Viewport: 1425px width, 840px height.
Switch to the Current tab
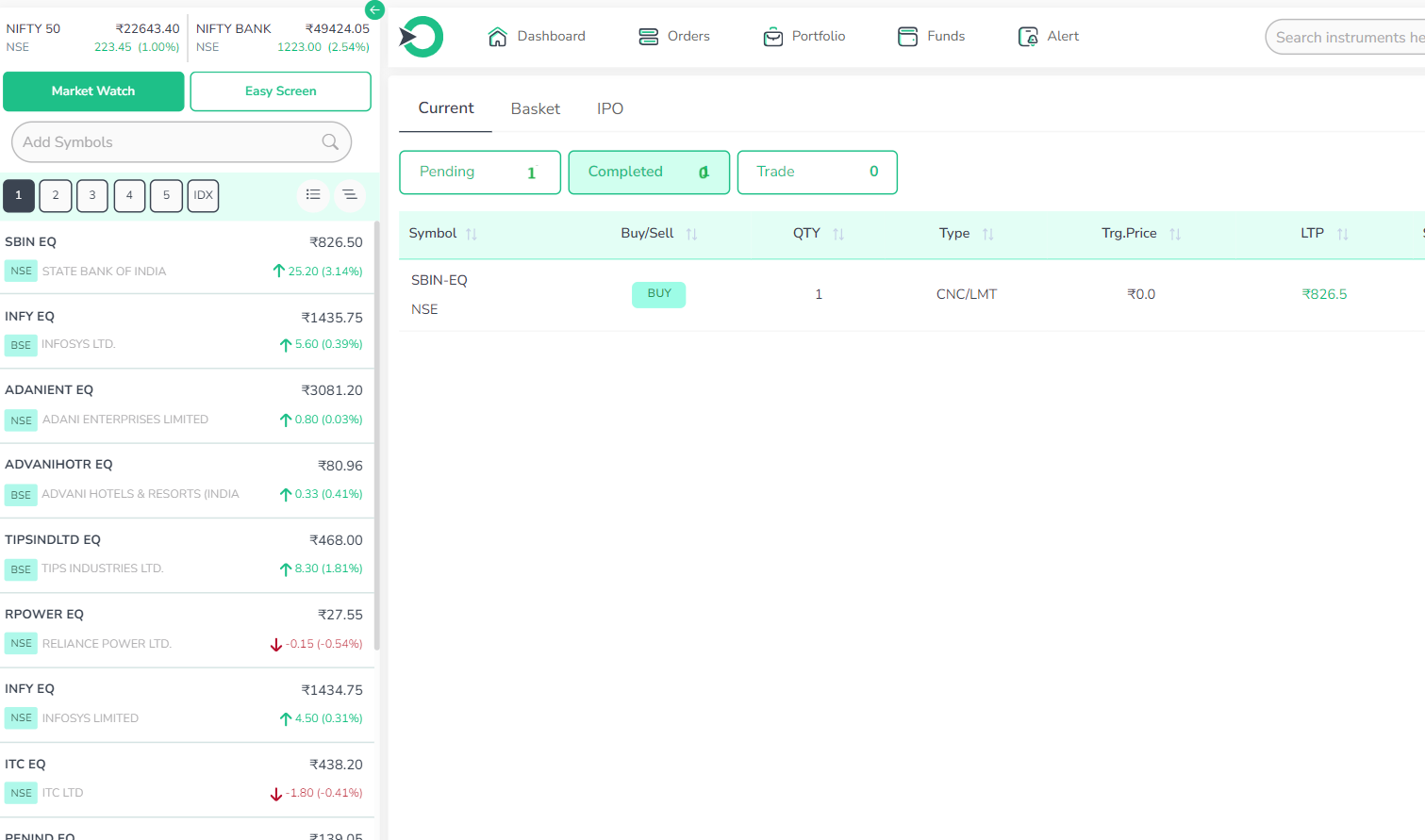(x=446, y=108)
